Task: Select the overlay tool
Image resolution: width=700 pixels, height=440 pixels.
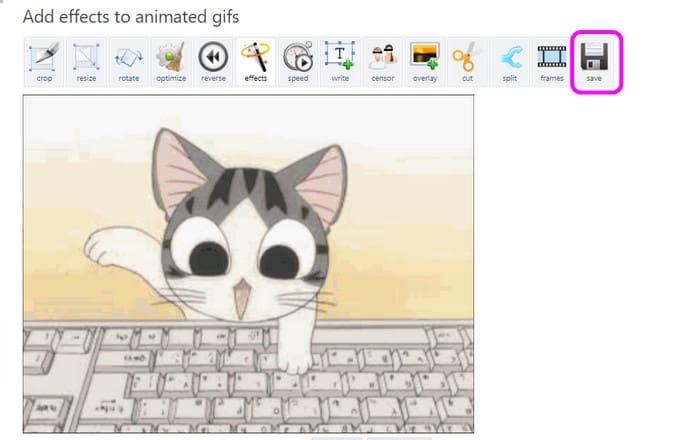Action: pos(425,62)
